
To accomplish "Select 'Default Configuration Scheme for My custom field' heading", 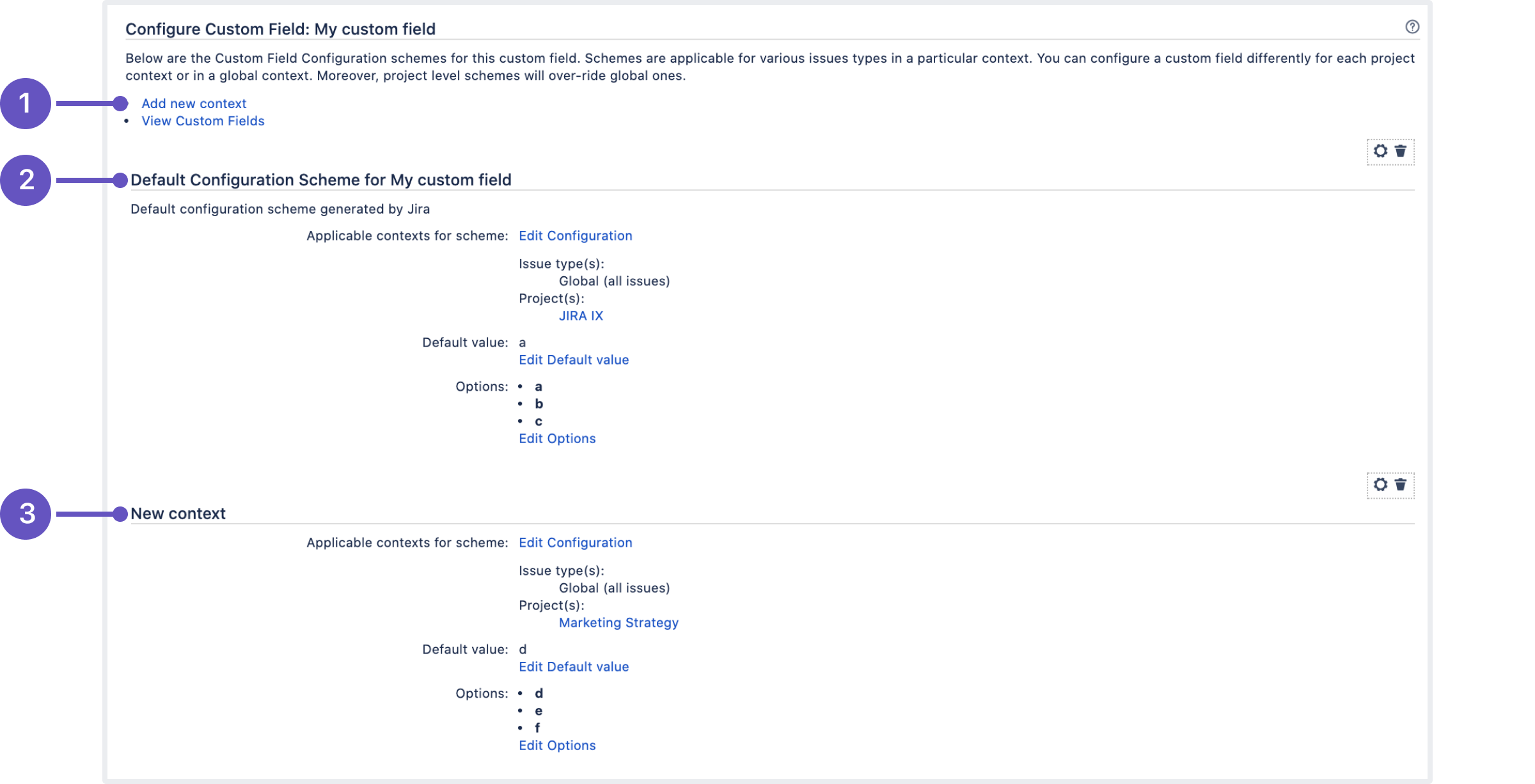I will (321, 180).
